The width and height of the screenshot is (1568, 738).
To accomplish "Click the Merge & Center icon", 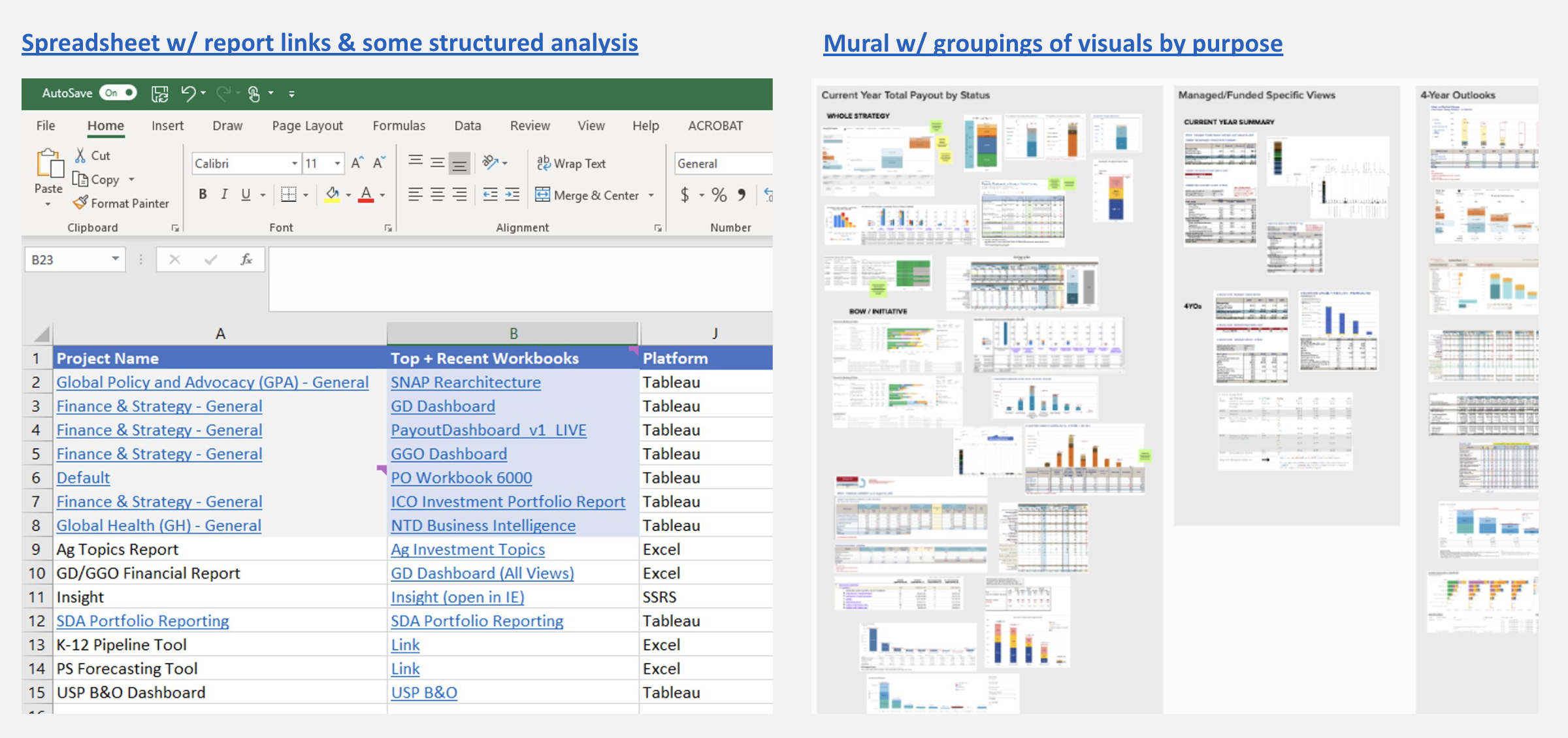I will pyautogui.click(x=542, y=195).
